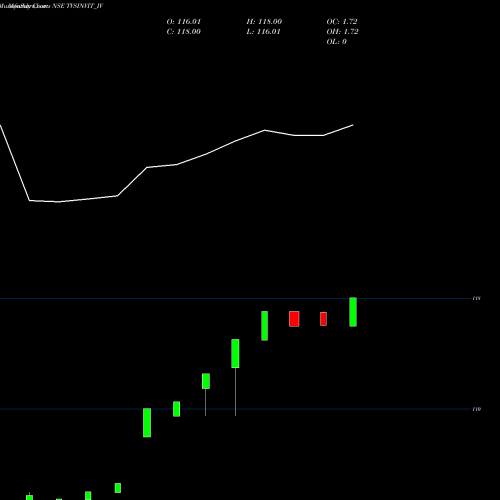Select the latest green candle touching 118 line
This screenshot has width=500, height=500.
click(x=353, y=312)
